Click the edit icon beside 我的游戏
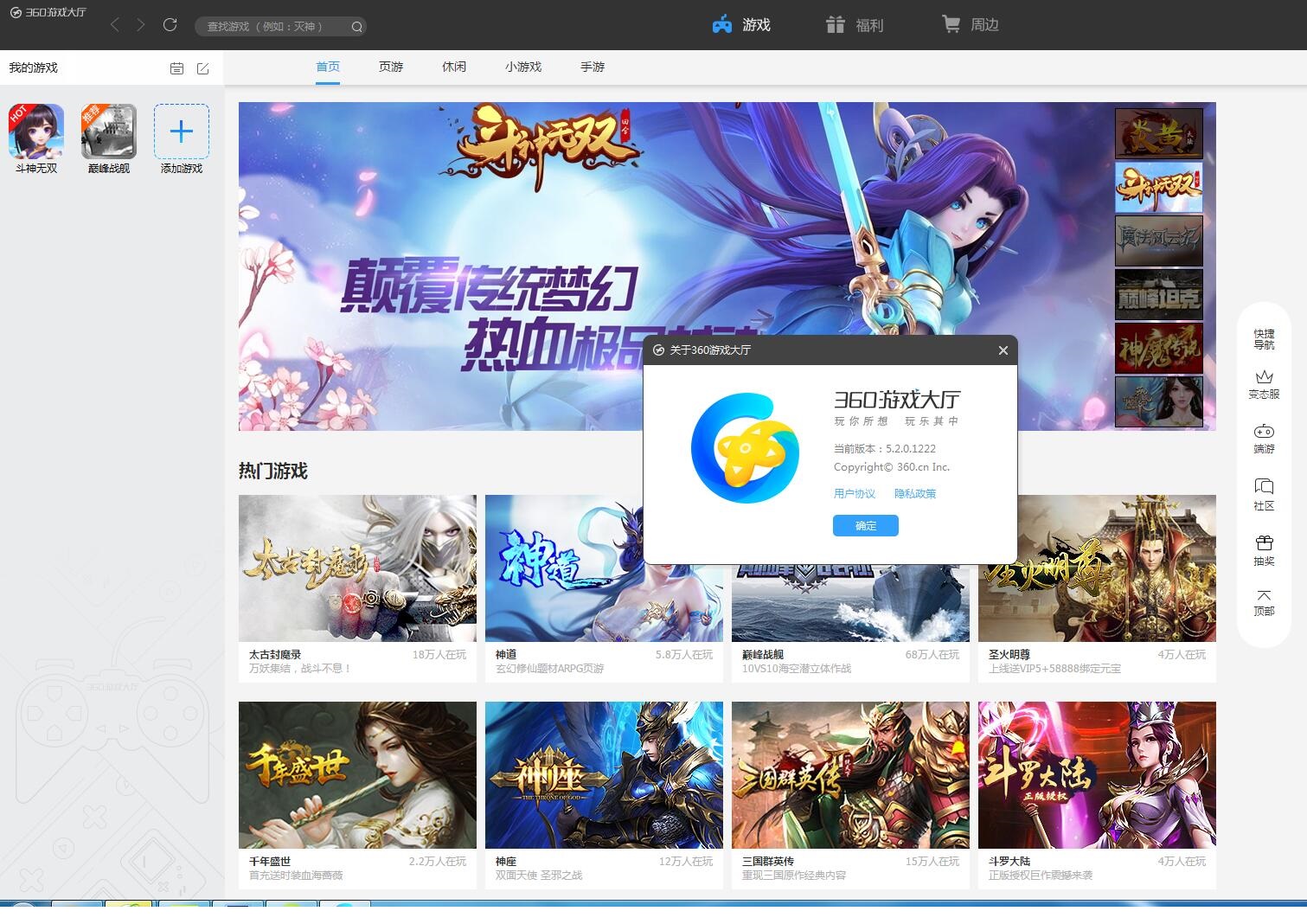This screenshot has height=924, width=1307. [x=203, y=68]
